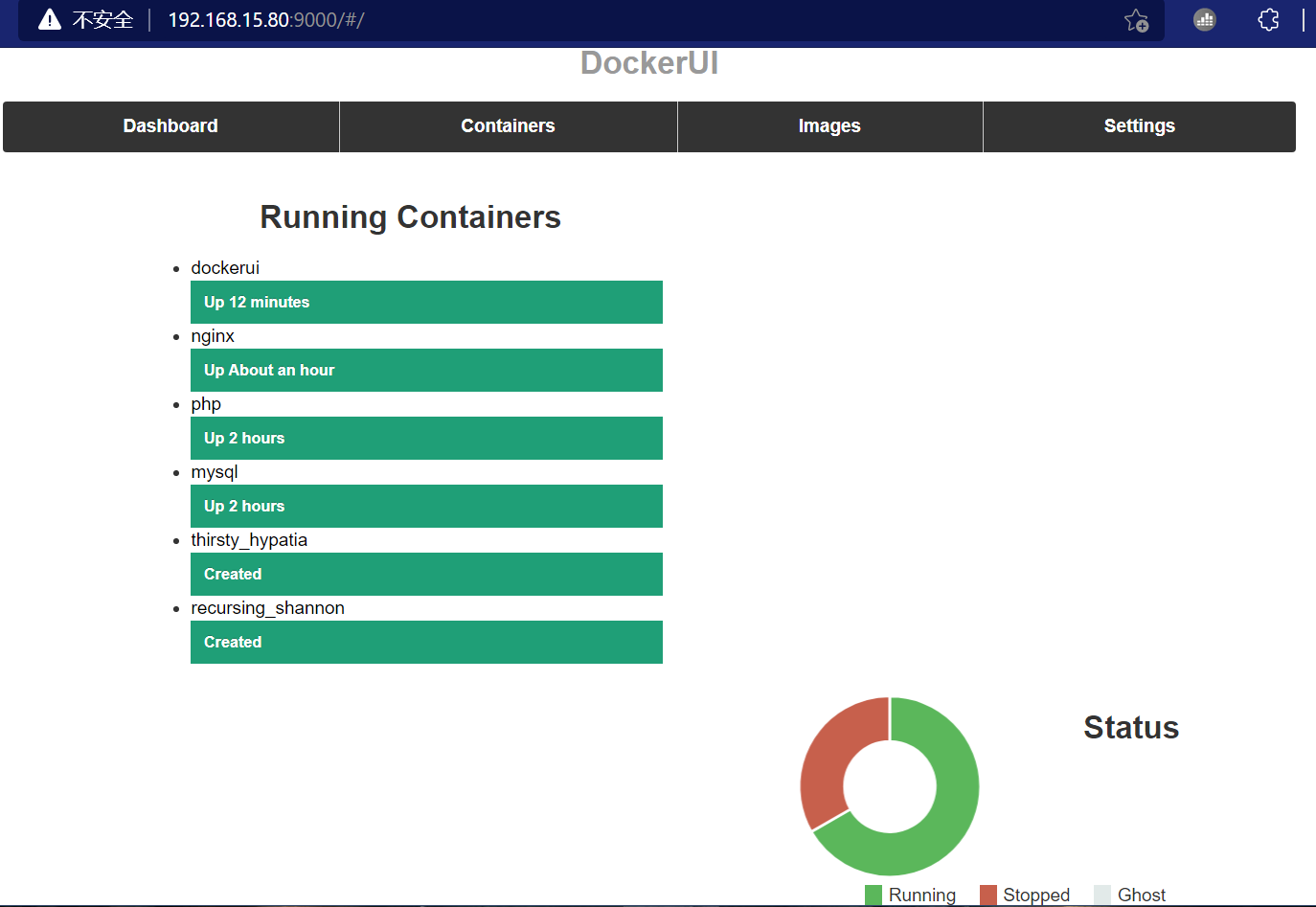This screenshot has width=1316, height=907.
Task: Click the '不安全' security label
Action: [x=102, y=20]
